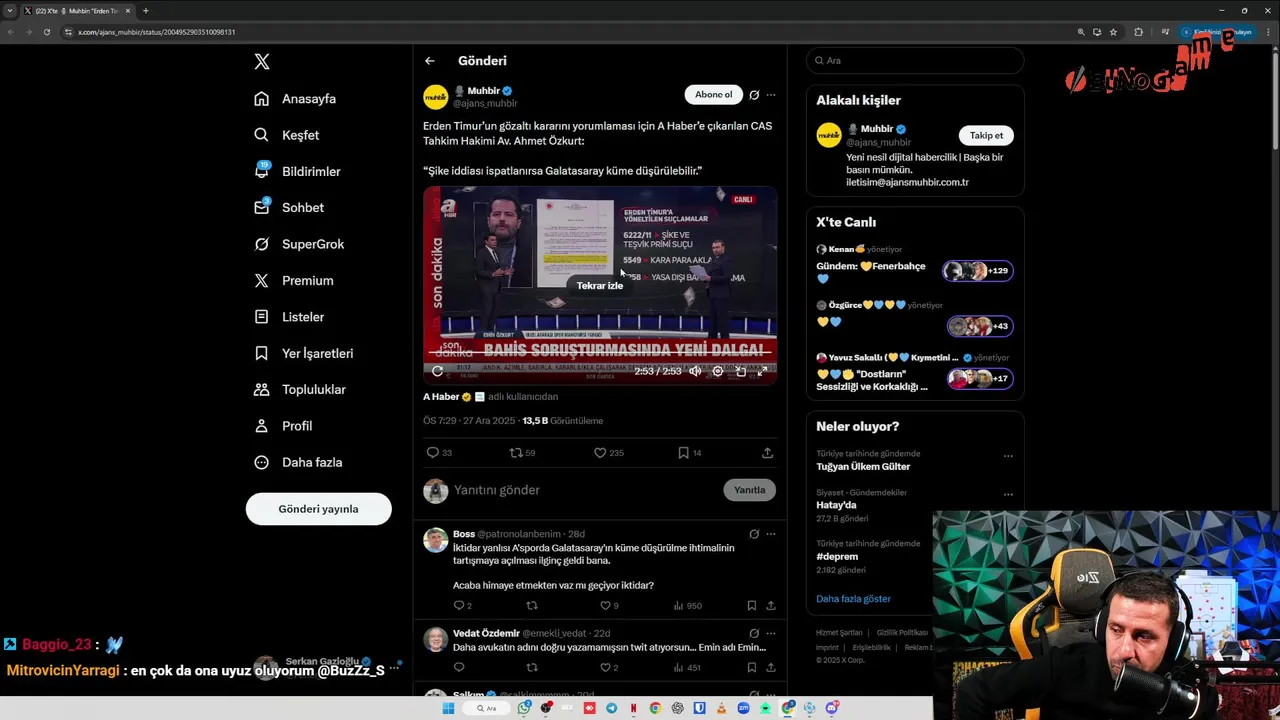Viewport: 1280px width, 720px height.
Task: Open more options for Hatay'da trend
Action: [1008, 494]
